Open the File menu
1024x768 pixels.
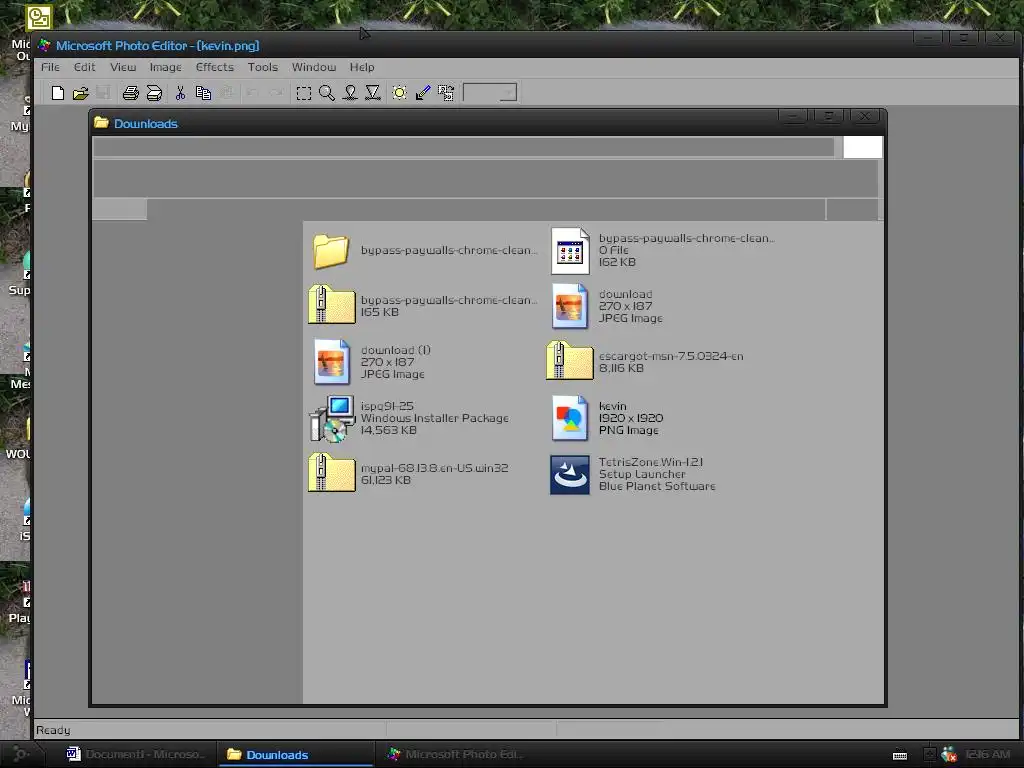(50, 67)
